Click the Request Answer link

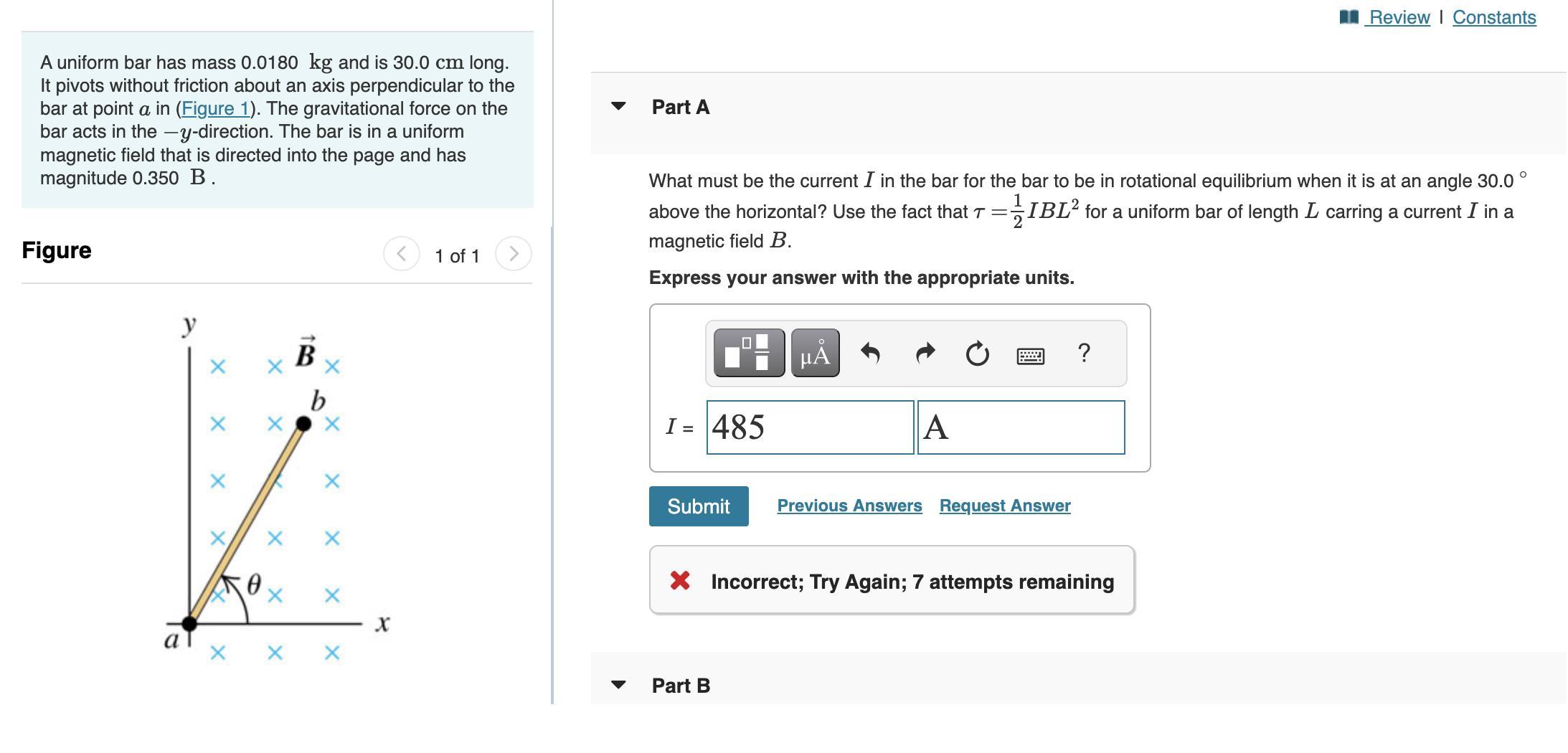tap(1005, 506)
